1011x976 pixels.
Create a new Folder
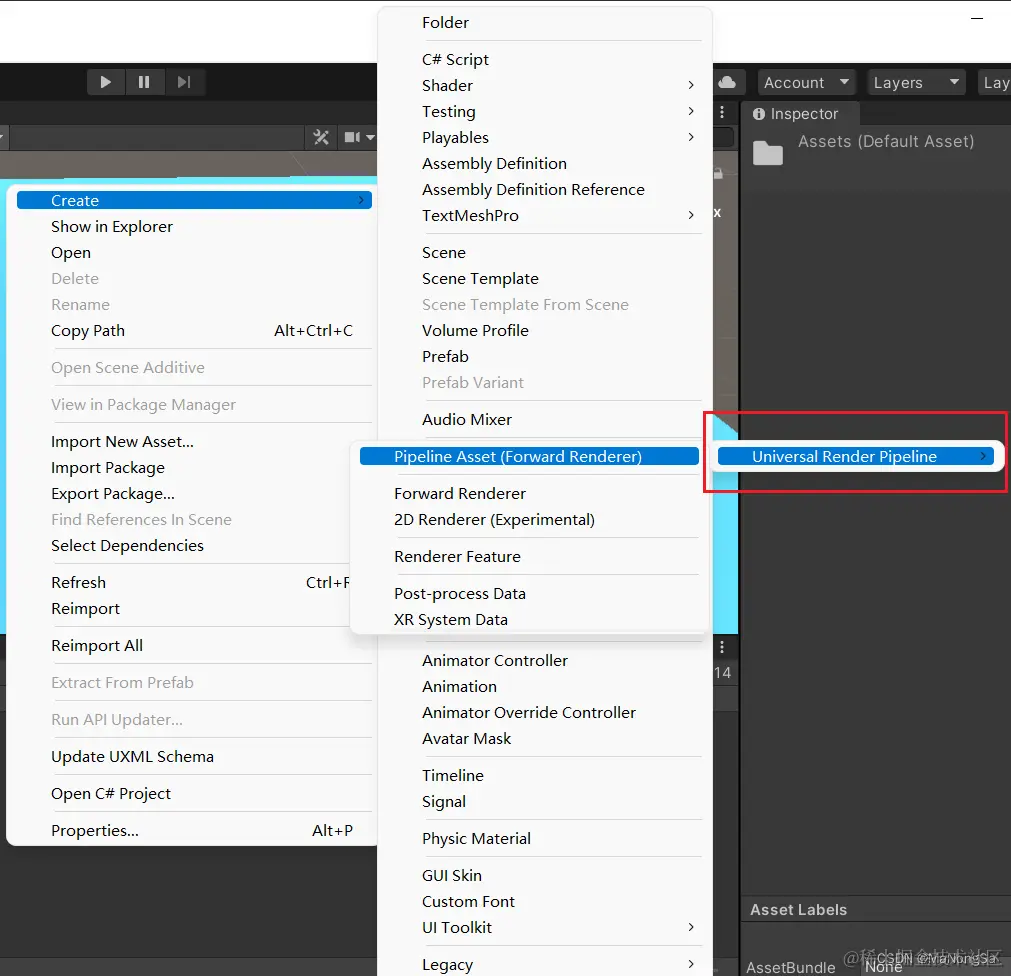coord(545,23)
